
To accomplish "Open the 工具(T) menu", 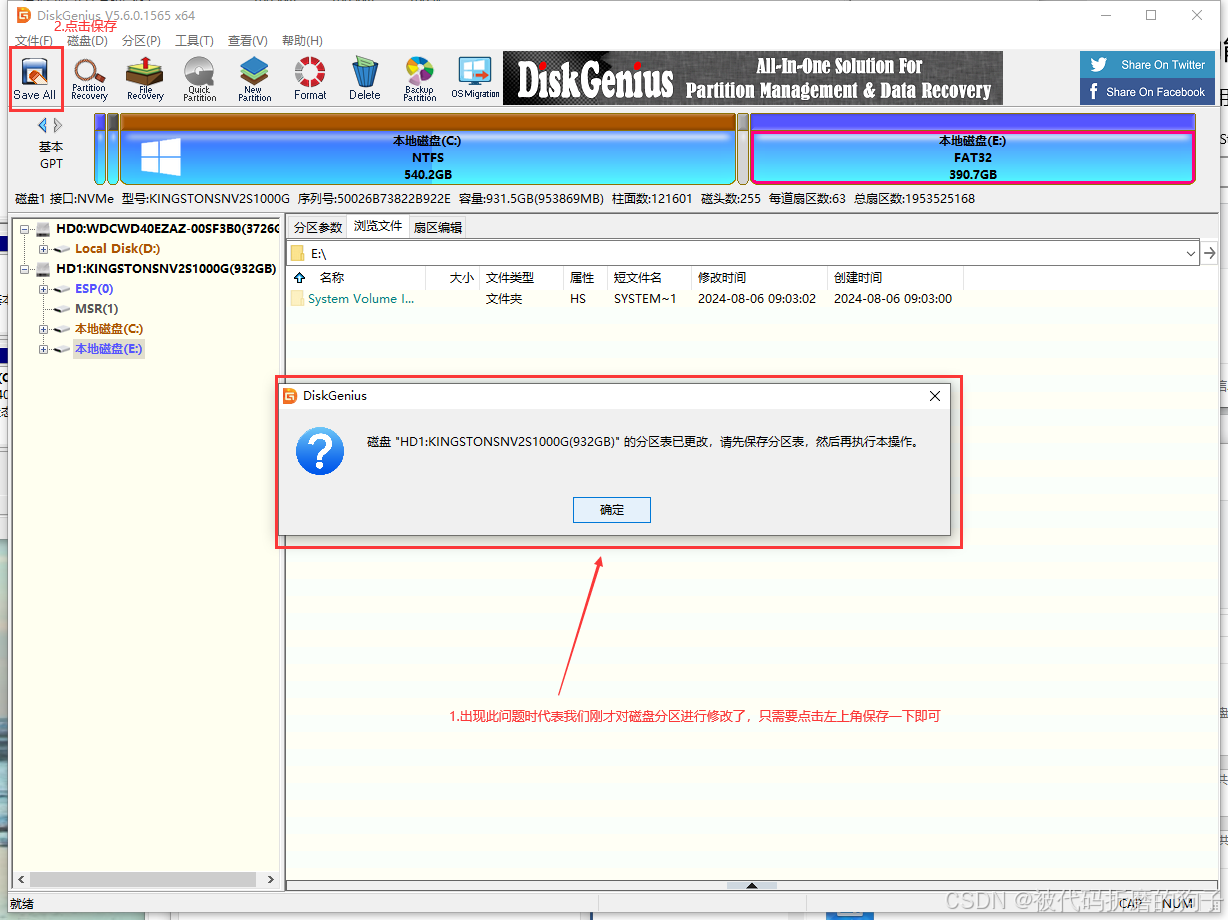I will pyautogui.click(x=194, y=41).
